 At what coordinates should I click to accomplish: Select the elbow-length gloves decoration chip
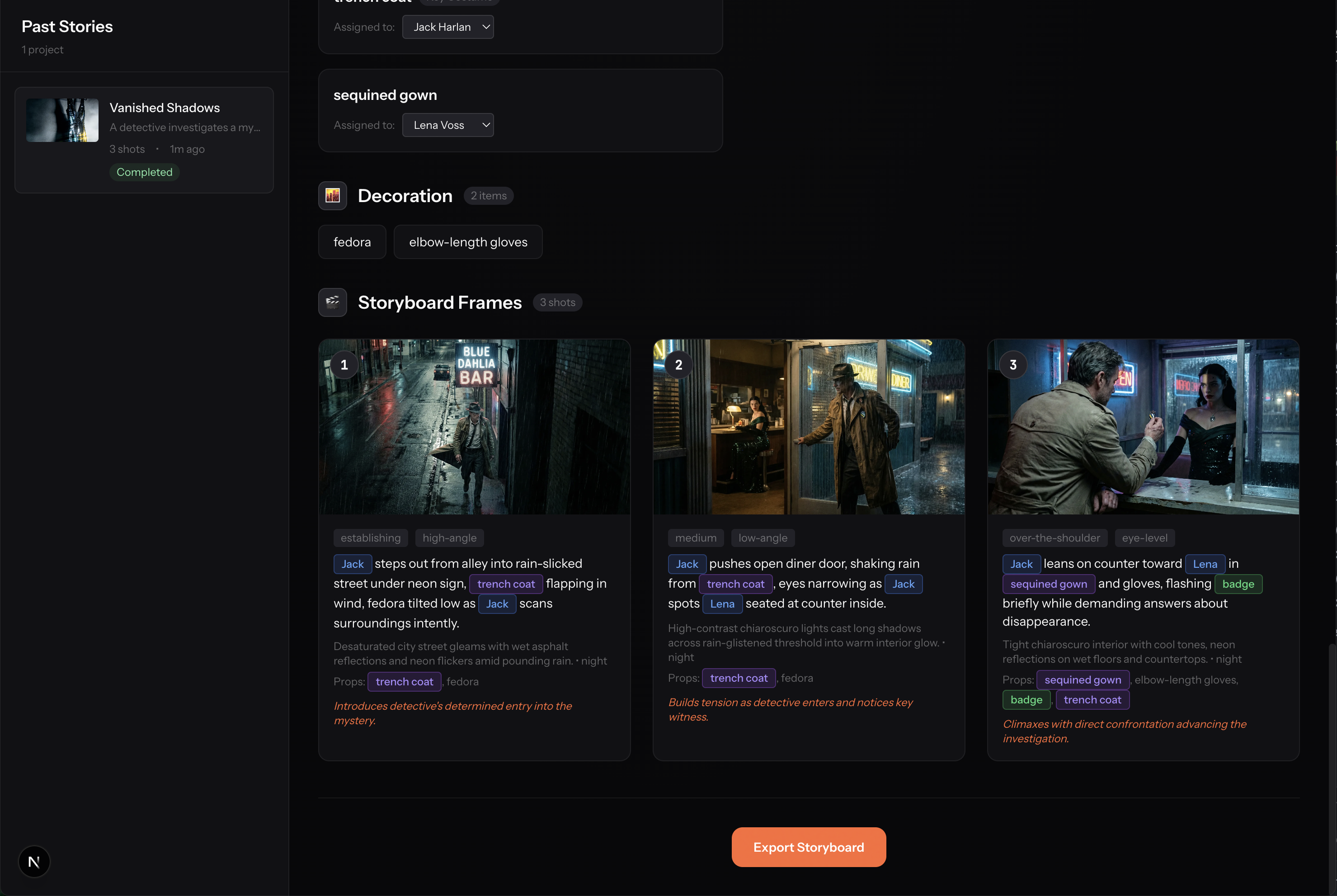[x=468, y=242]
